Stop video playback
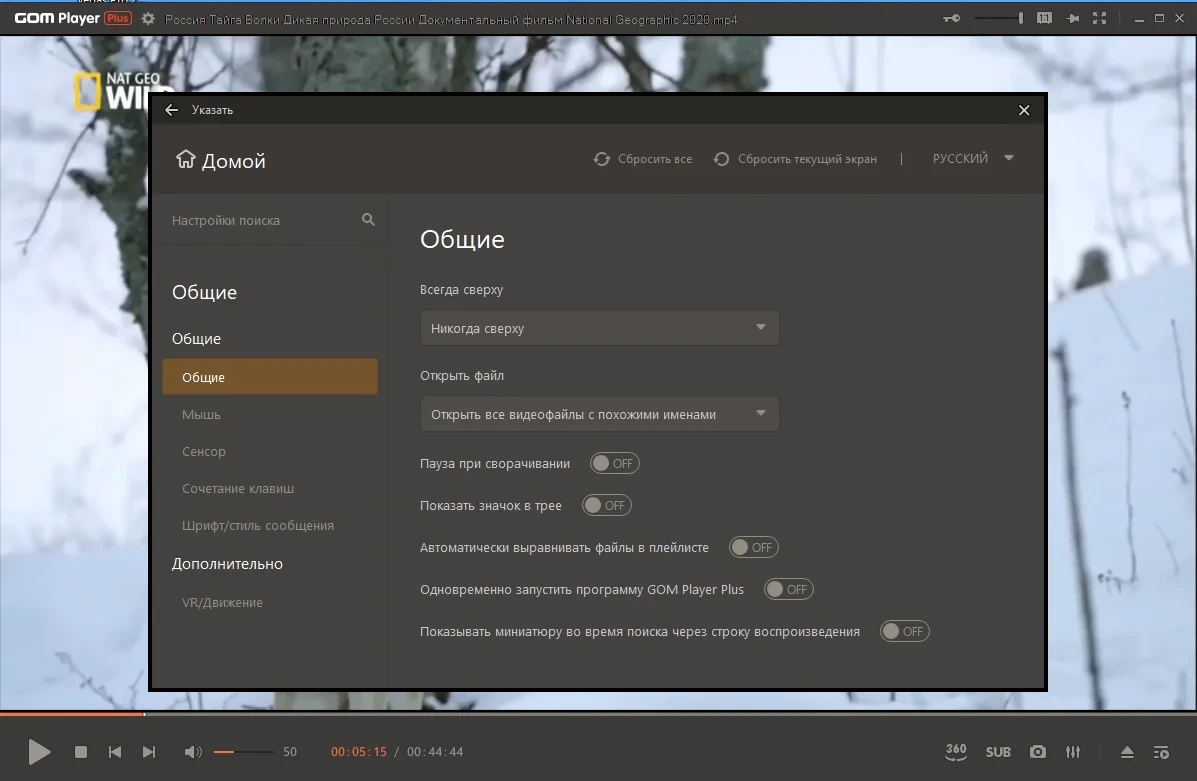This screenshot has height=781, width=1197. (81, 752)
